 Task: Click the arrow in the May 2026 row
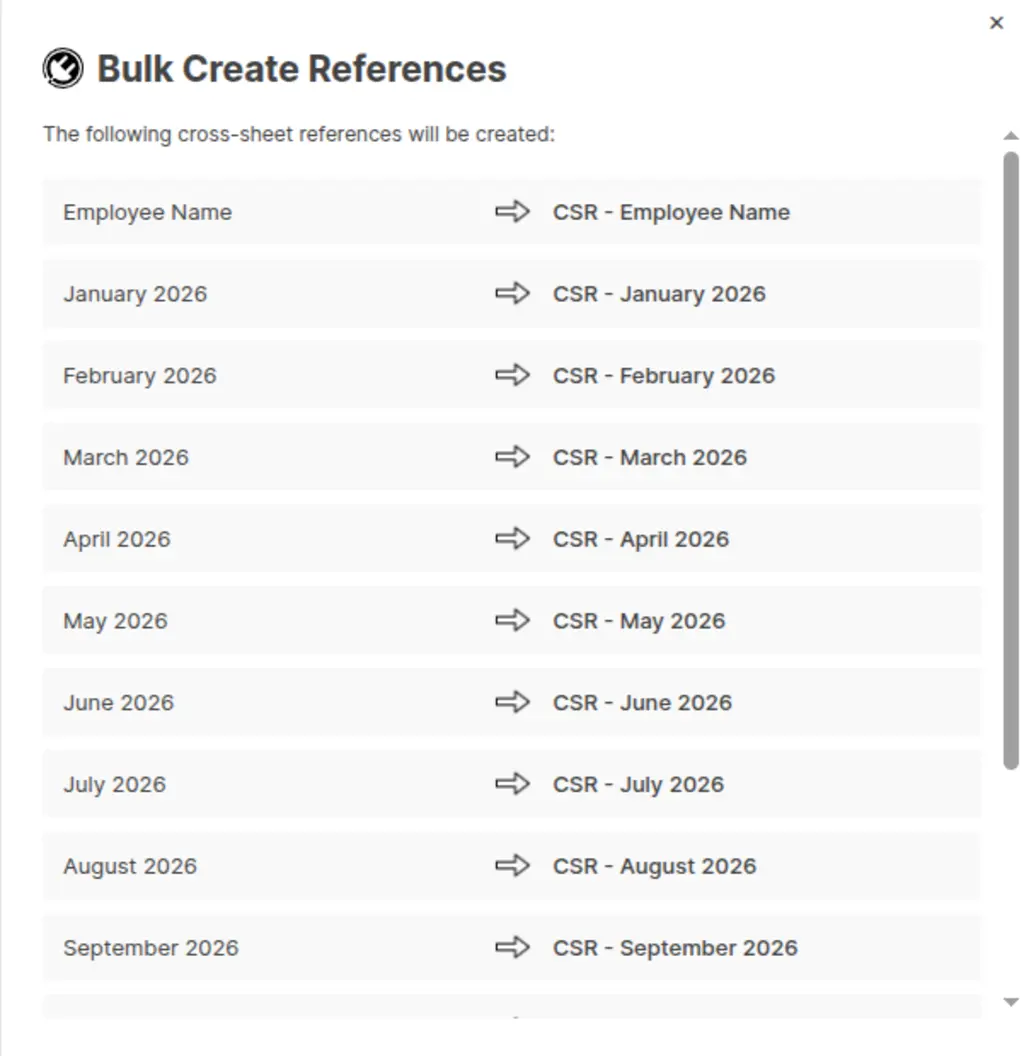coord(513,620)
